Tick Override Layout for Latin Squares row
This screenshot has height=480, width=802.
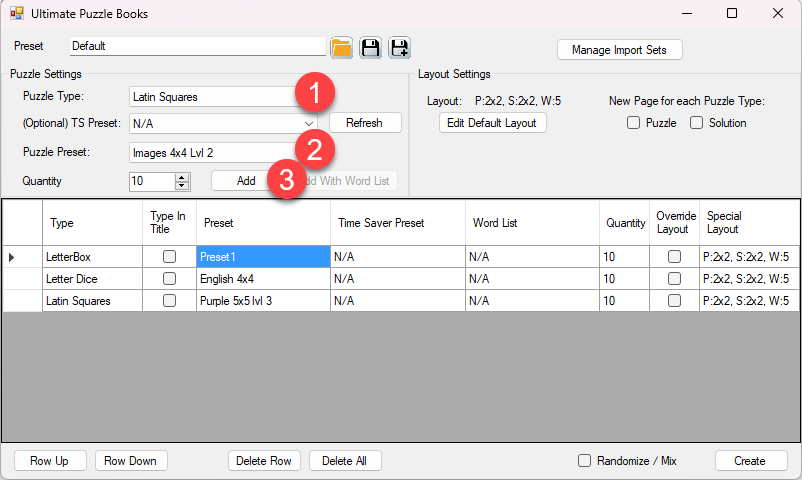(x=674, y=300)
